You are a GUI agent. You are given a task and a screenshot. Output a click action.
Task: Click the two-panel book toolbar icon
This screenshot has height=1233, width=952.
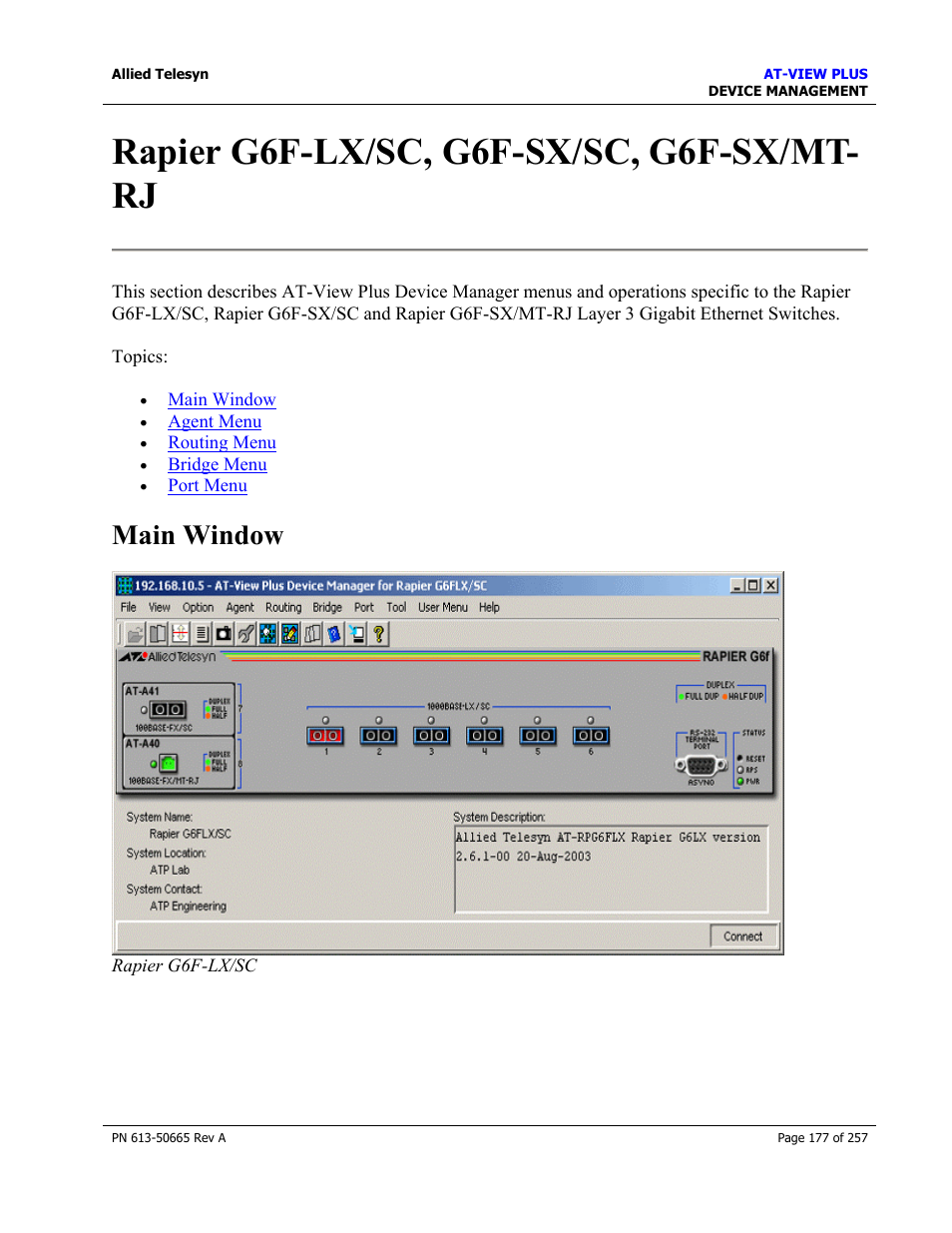(x=158, y=634)
